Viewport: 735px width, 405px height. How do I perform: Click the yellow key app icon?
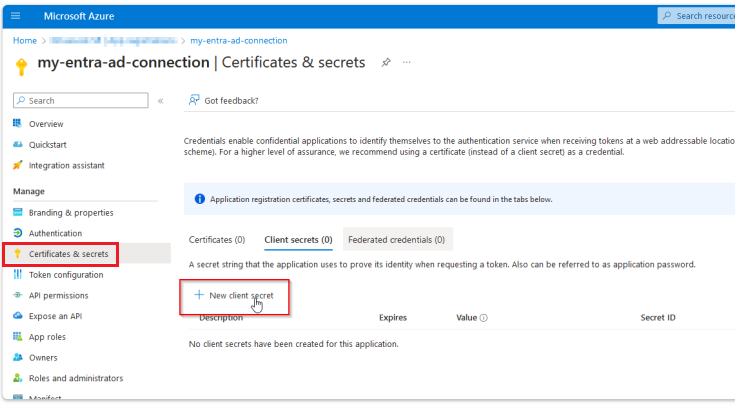click(21, 67)
